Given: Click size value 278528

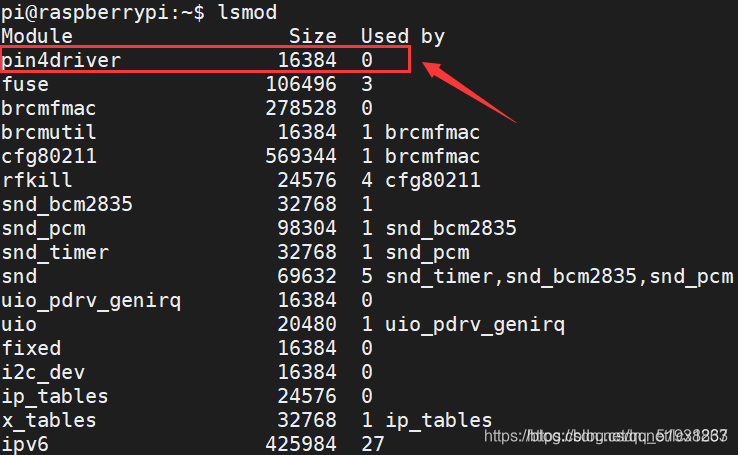Looking at the screenshot, I should point(301,109).
